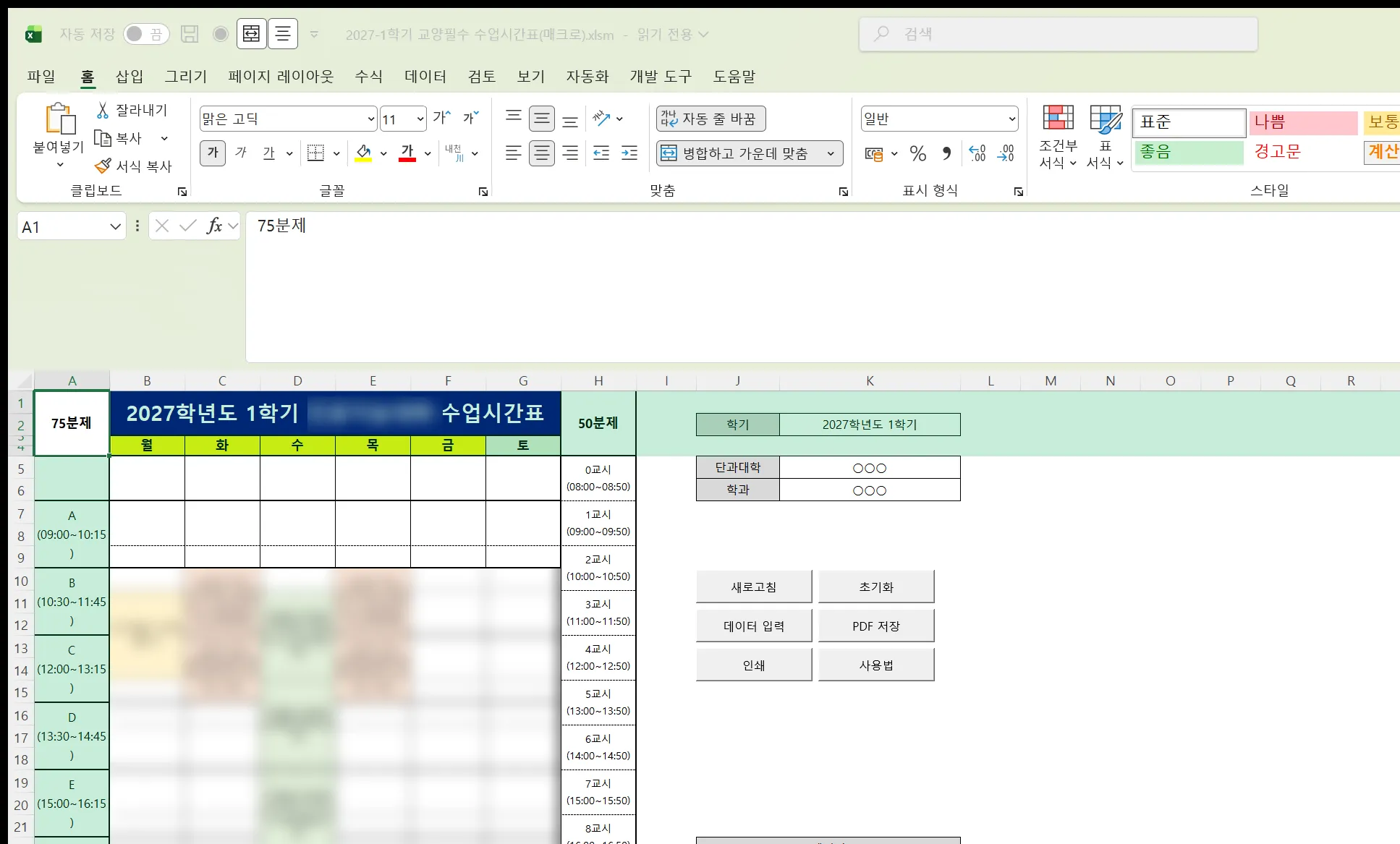Toggle Italic formatting button

[x=241, y=153]
